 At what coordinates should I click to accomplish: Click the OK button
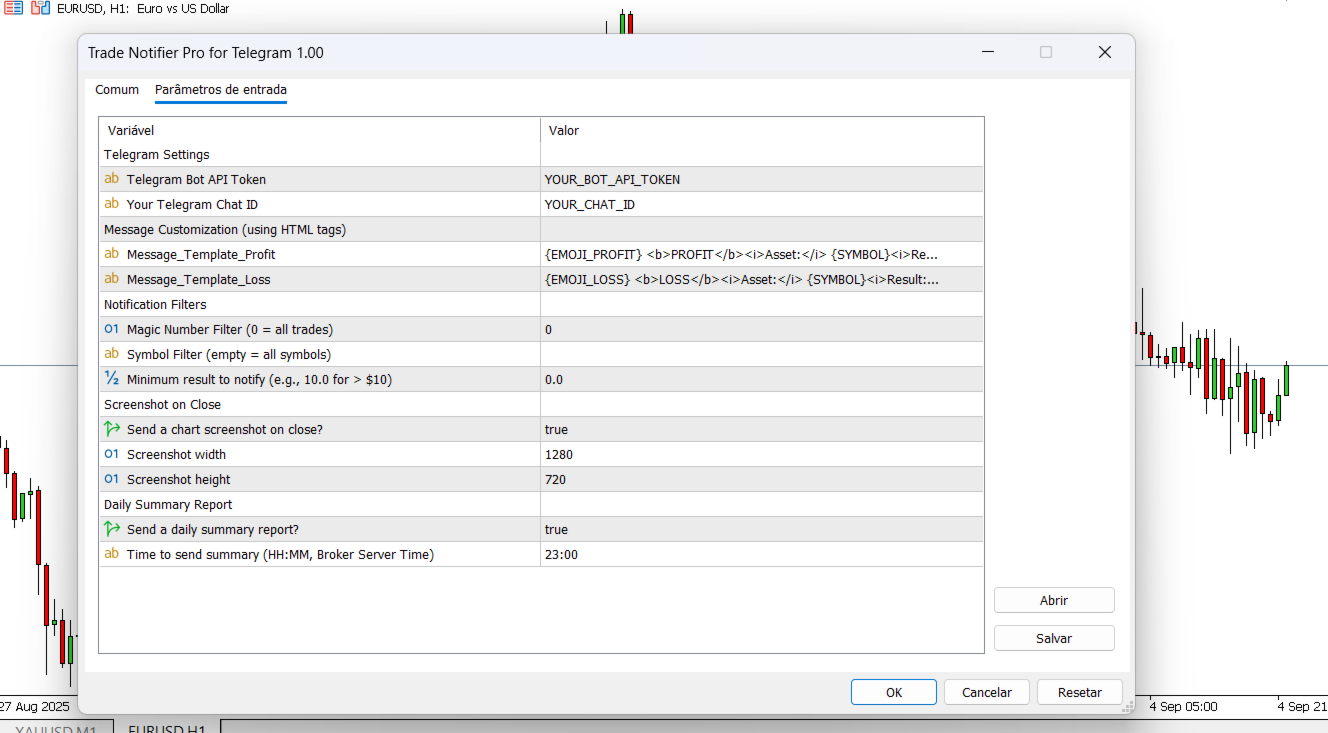(894, 692)
